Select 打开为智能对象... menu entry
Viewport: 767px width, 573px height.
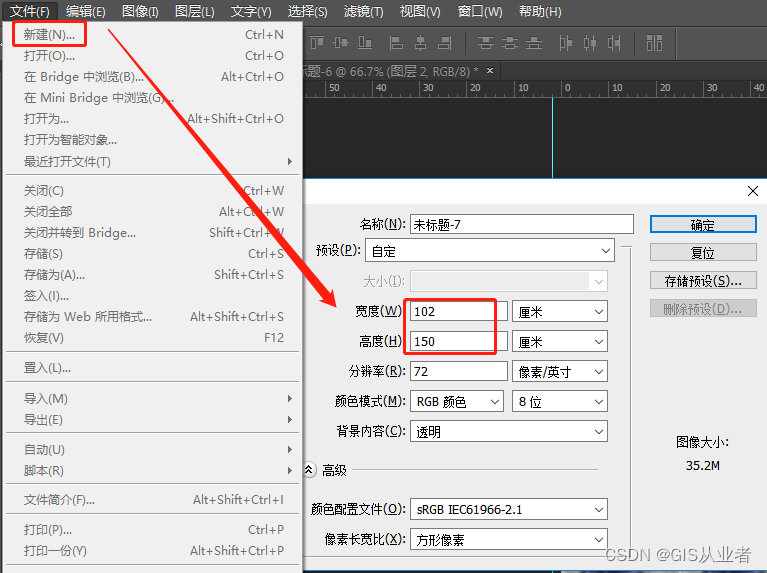pos(153,140)
